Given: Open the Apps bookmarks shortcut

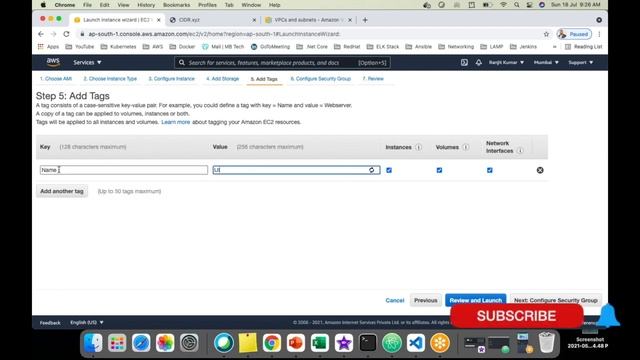Looking at the screenshot, I should click(48, 47).
